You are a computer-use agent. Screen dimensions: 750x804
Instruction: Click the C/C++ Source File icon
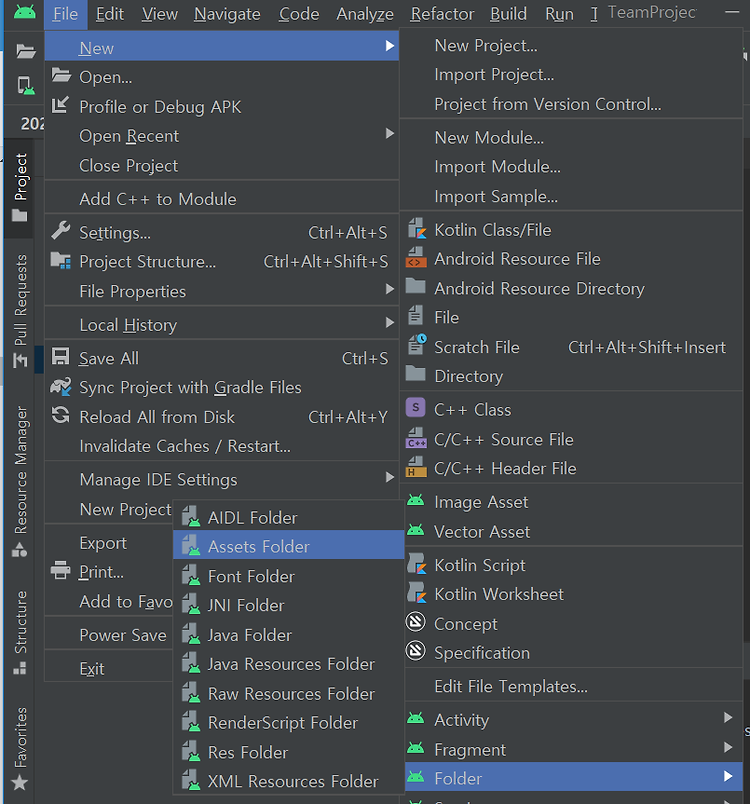pyautogui.click(x=416, y=438)
